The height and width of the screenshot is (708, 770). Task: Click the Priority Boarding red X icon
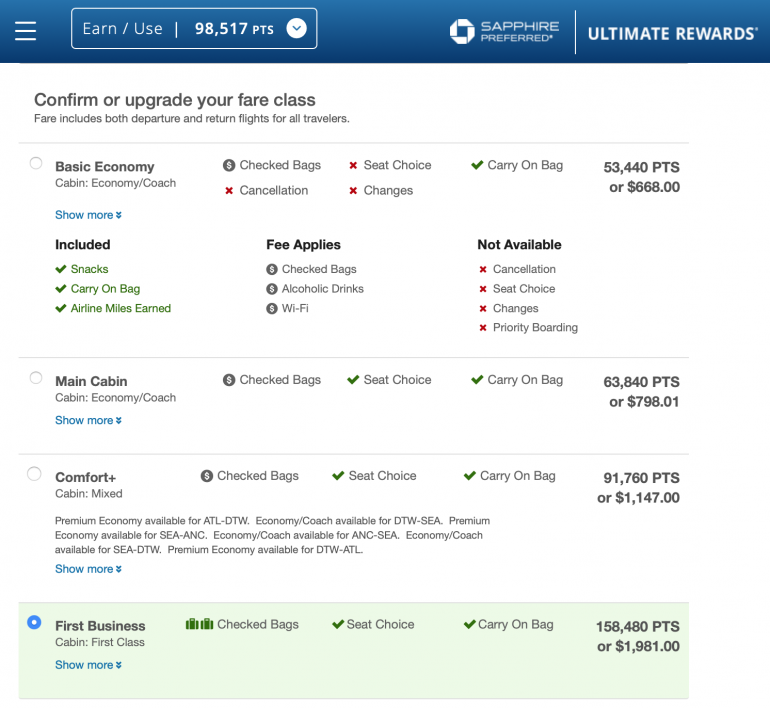click(x=483, y=328)
